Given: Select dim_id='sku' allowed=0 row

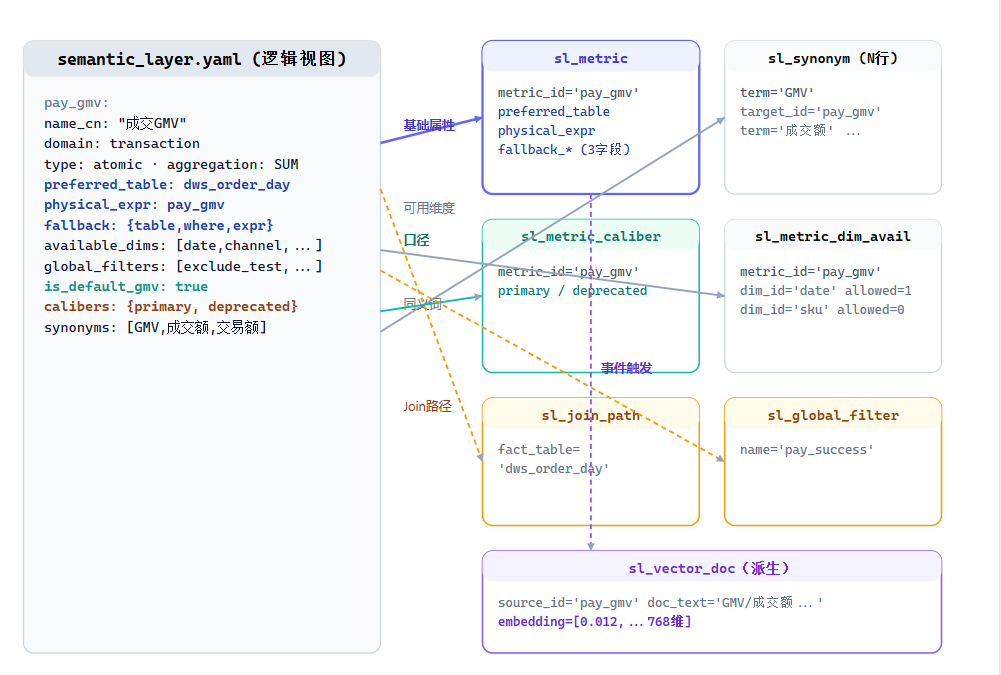Looking at the screenshot, I should [x=822, y=310].
